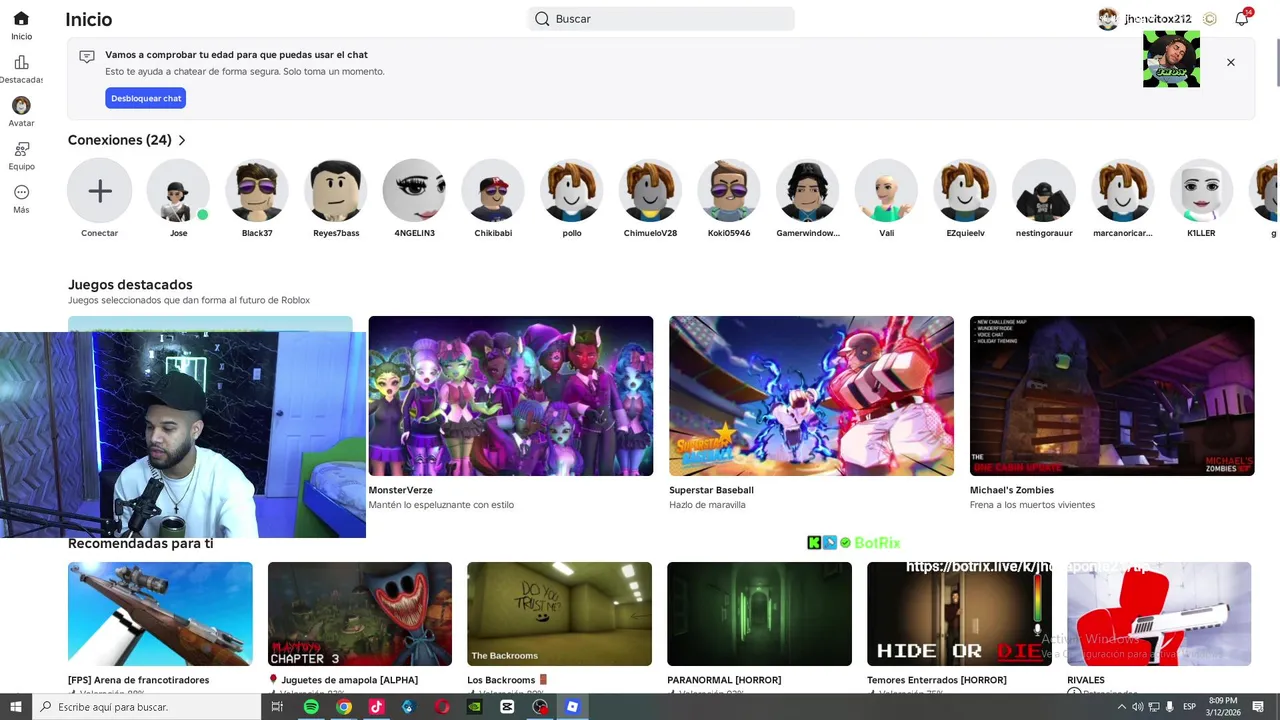Click the Superstar Baseball title text
Screen dimensions: 1280x720
[711, 490]
